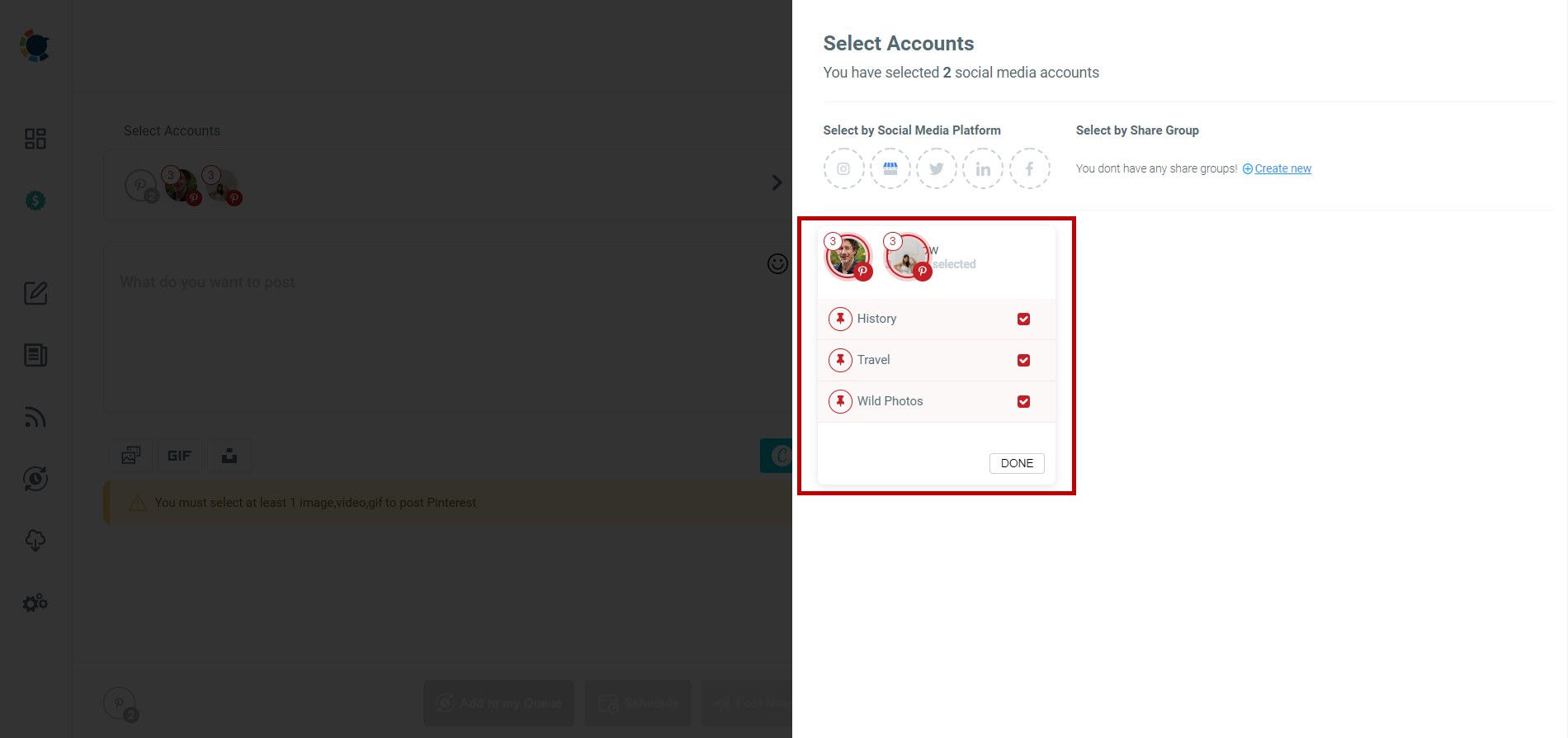
Task: Open the RSS feeds icon
Action: [x=35, y=417]
